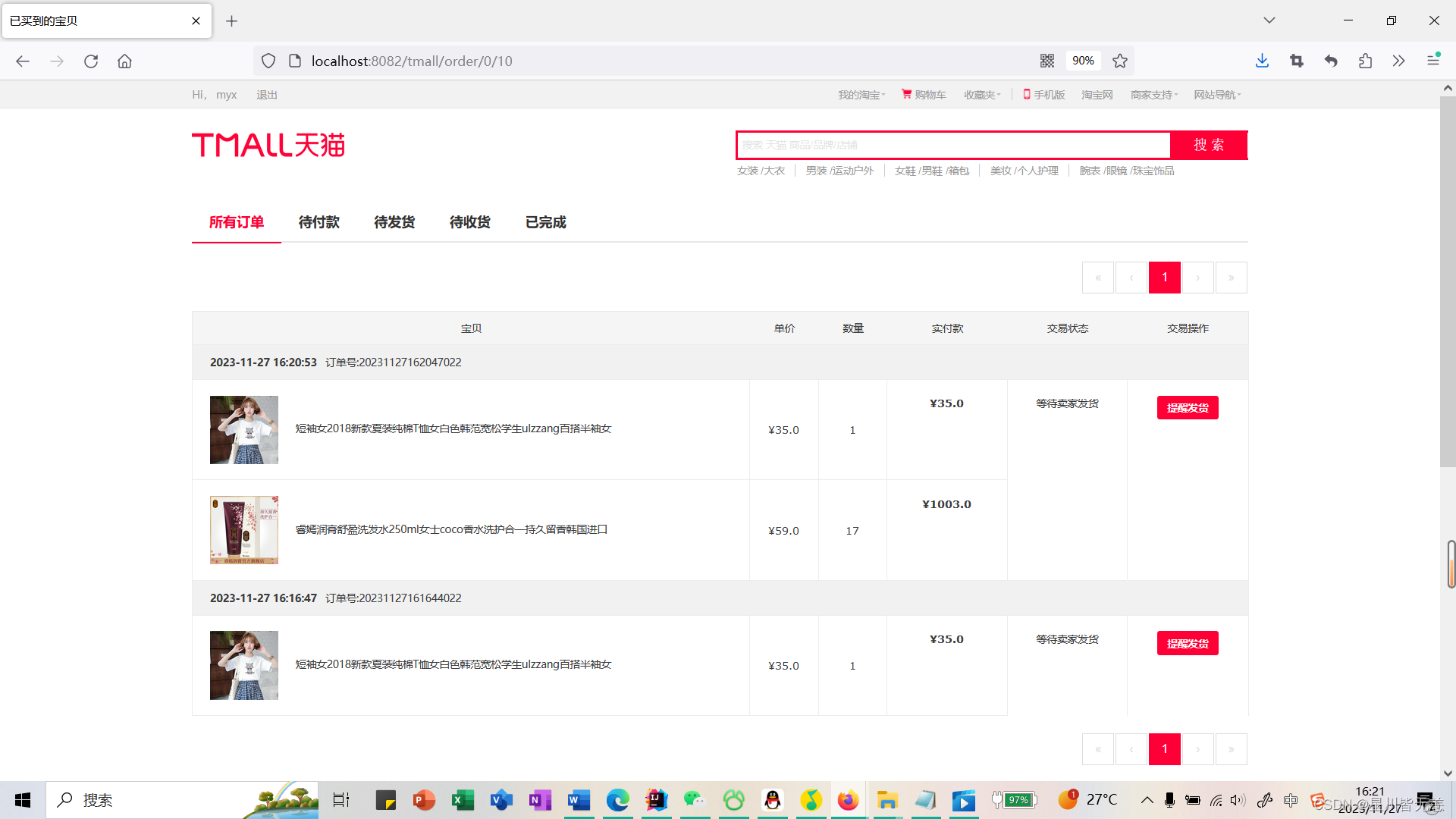1456x819 pixels.
Task: Open OneNote from the taskbar
Action: click(540, 800)
